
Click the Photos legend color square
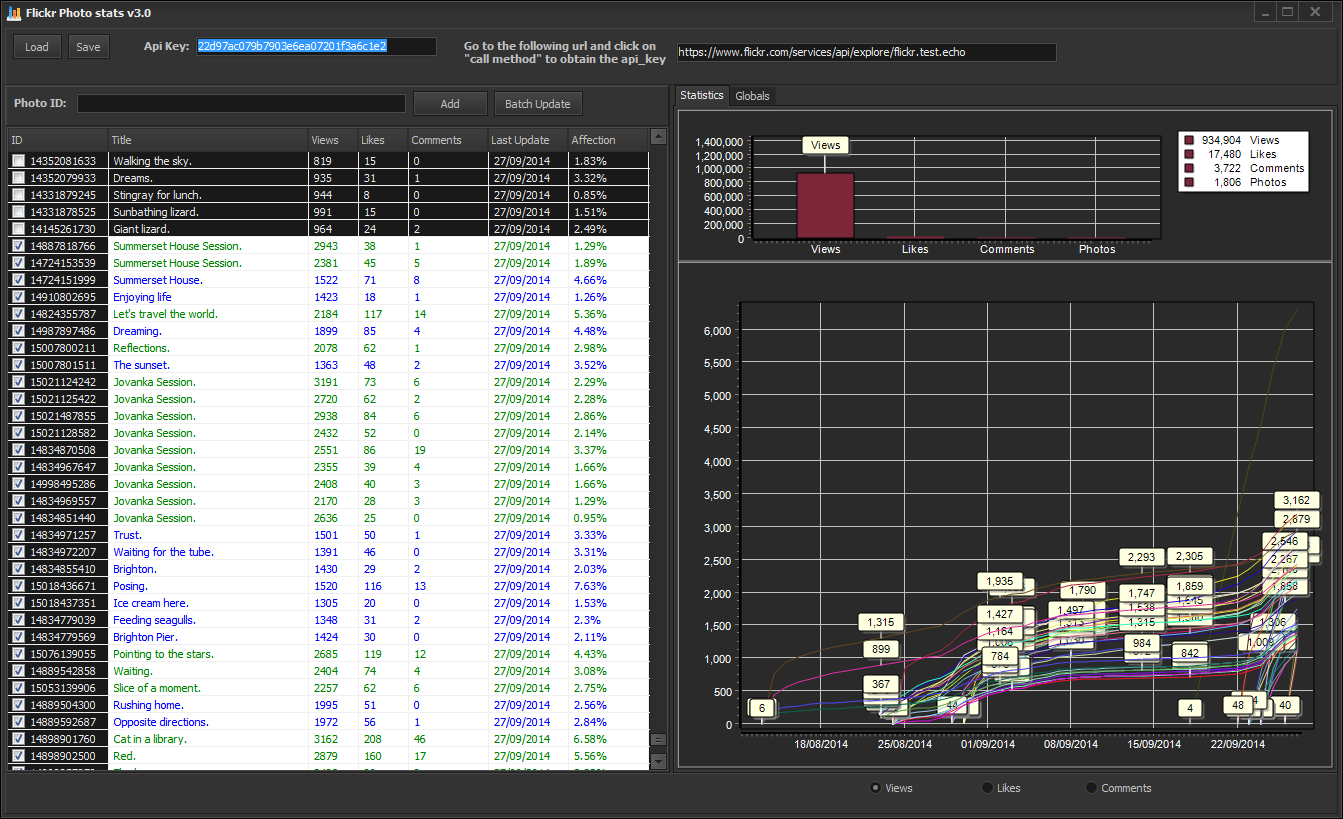1188,183
